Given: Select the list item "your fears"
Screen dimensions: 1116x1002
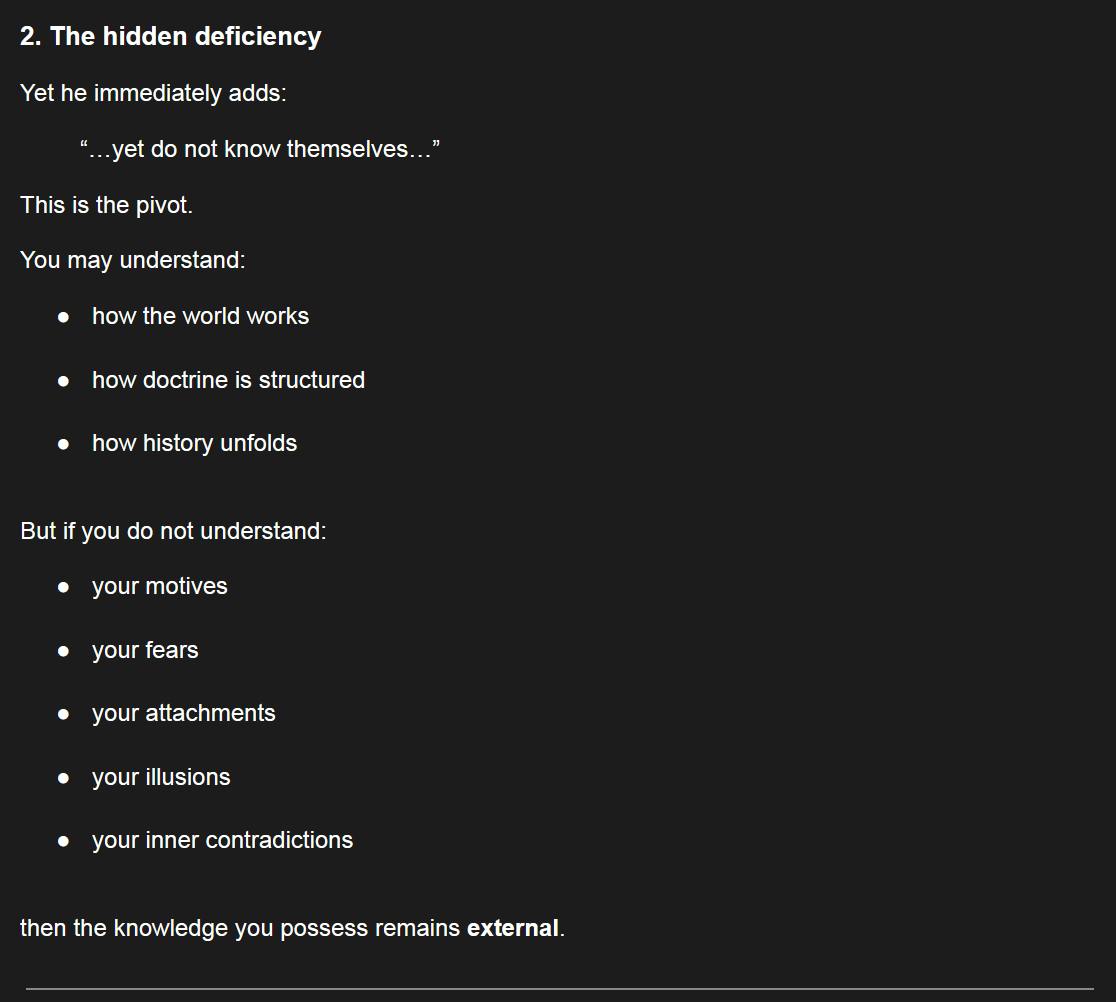Looking at the screenshot, I should tap(145, 650).
